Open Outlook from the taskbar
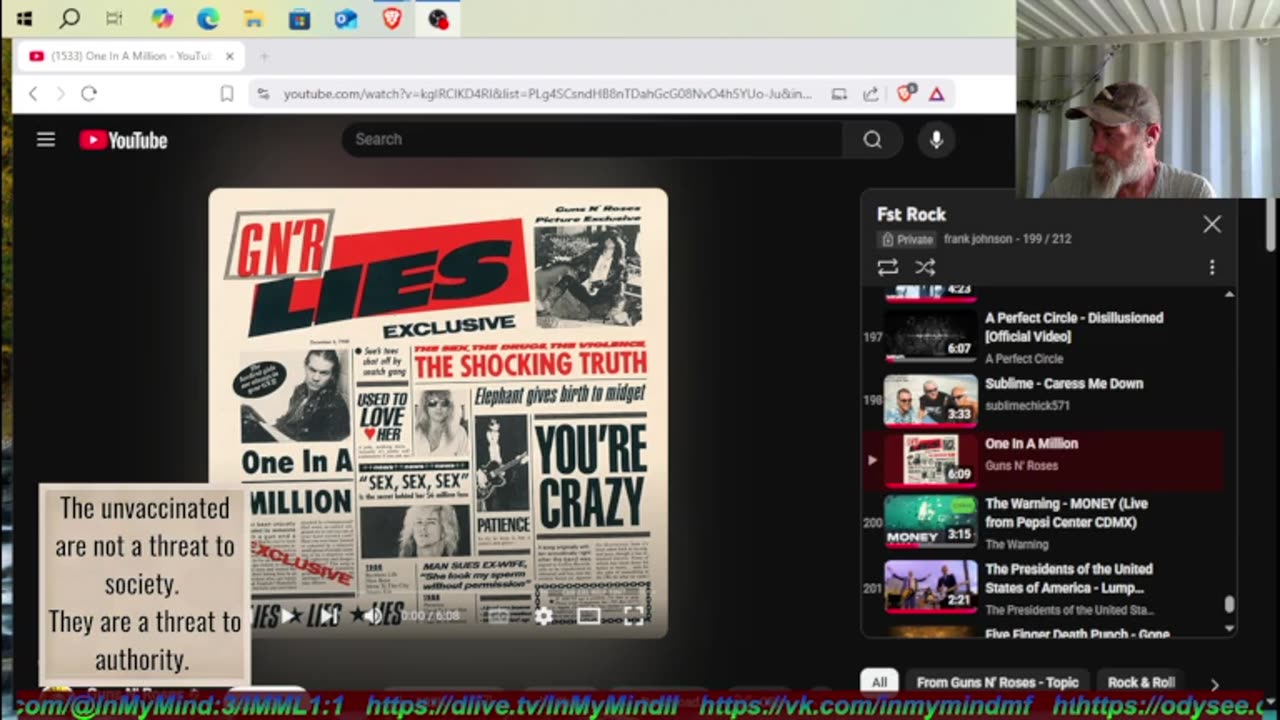The width and height of the screenshot is (1280, 720). pyautogui.click(x=346, y=18)
